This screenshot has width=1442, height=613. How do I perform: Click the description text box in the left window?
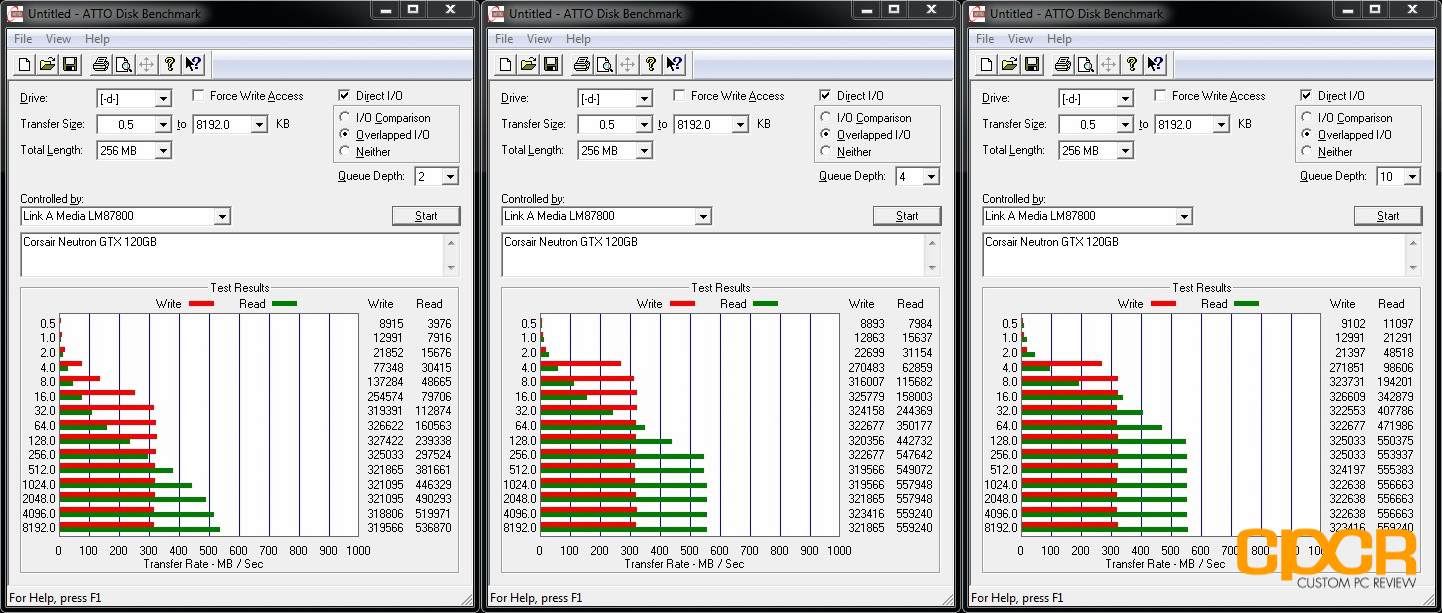coord(232,255)
